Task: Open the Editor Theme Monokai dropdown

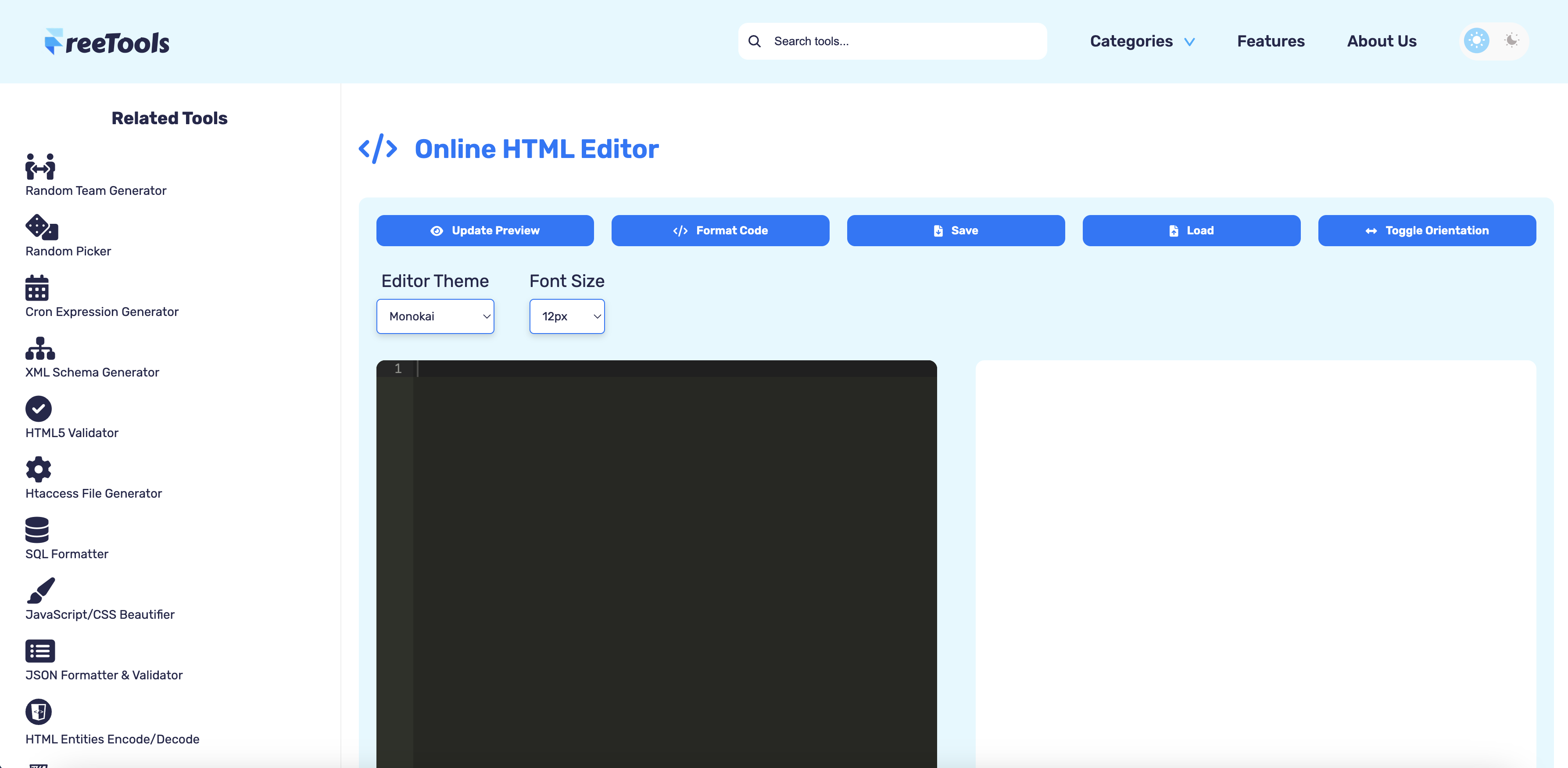Action: pos(435,316)
